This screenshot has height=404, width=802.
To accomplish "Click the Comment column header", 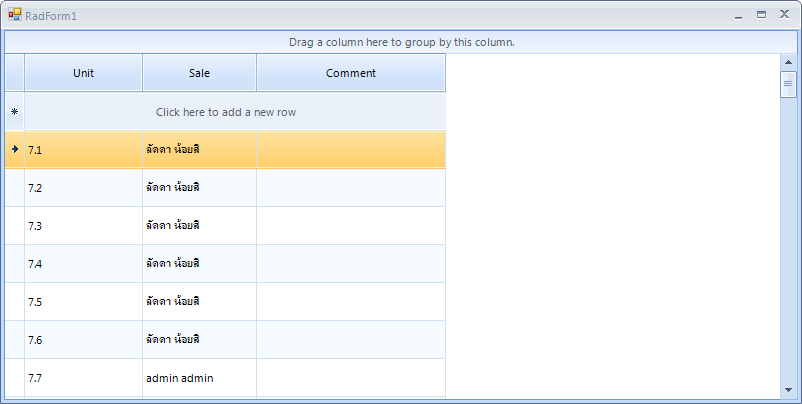I will click(x=351, y=73).
